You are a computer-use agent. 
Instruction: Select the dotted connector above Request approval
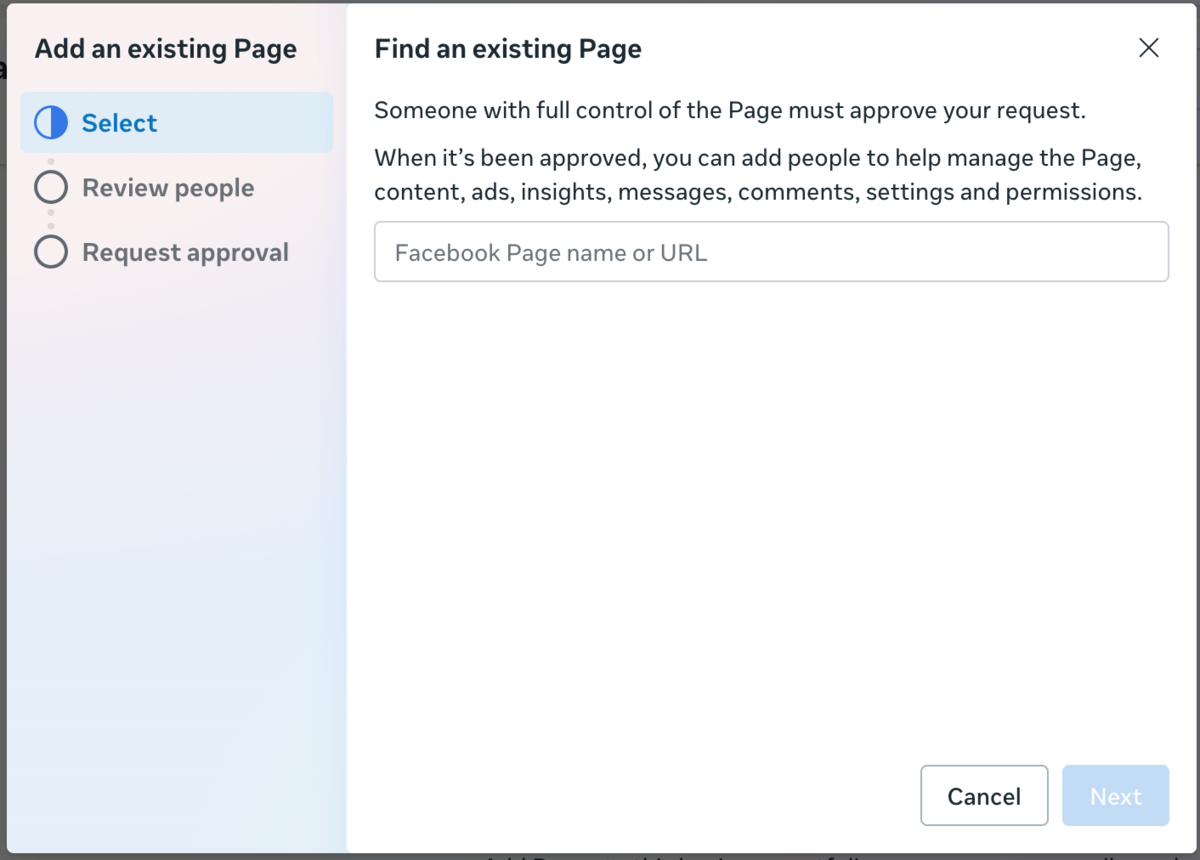51,220
